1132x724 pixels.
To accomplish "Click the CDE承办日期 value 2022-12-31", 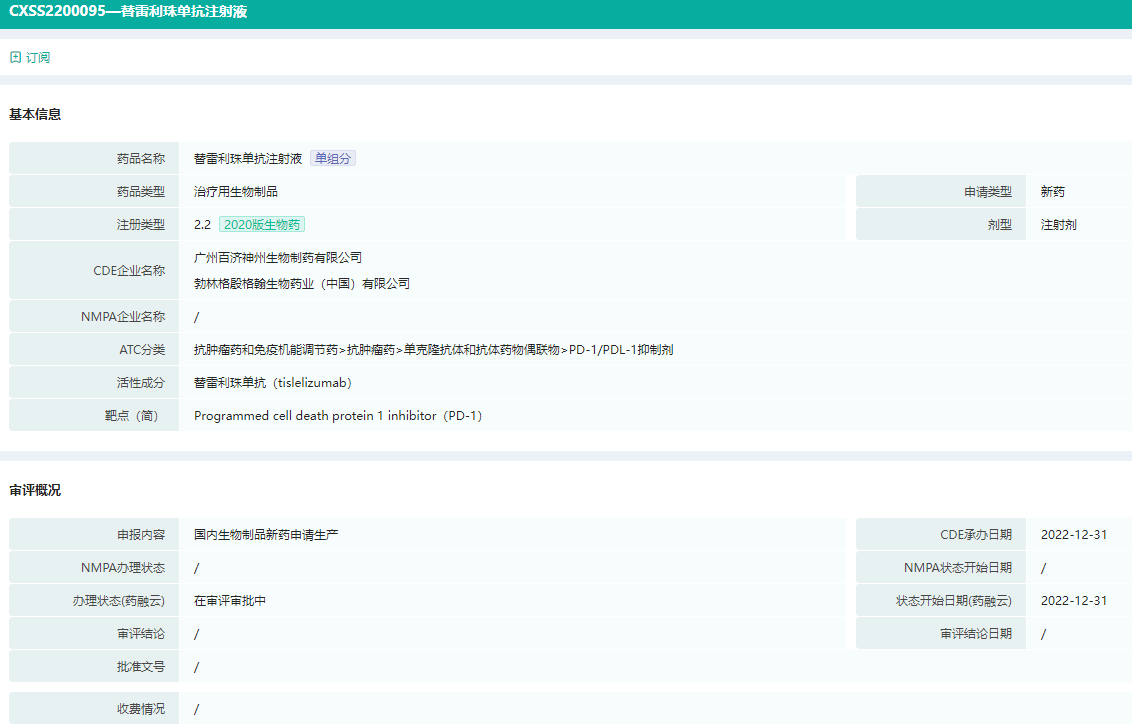I will [x=1073, y=535].
